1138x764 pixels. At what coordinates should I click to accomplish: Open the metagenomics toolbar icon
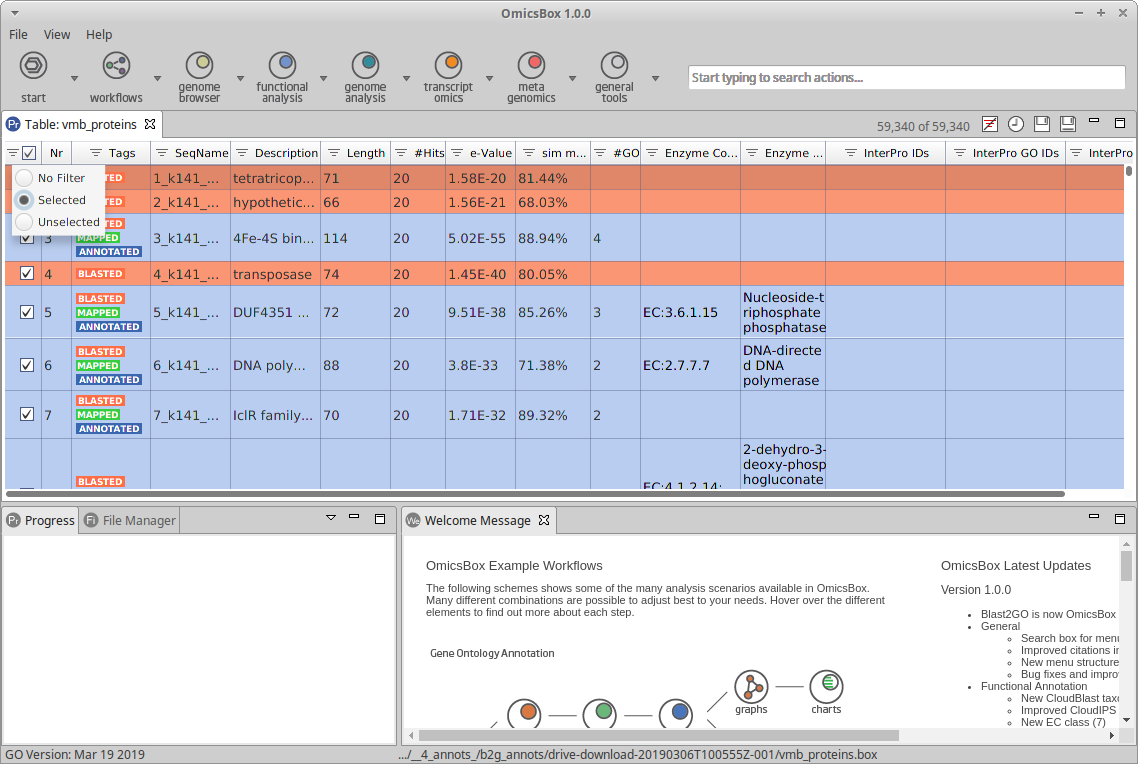[x=531, y=66]
